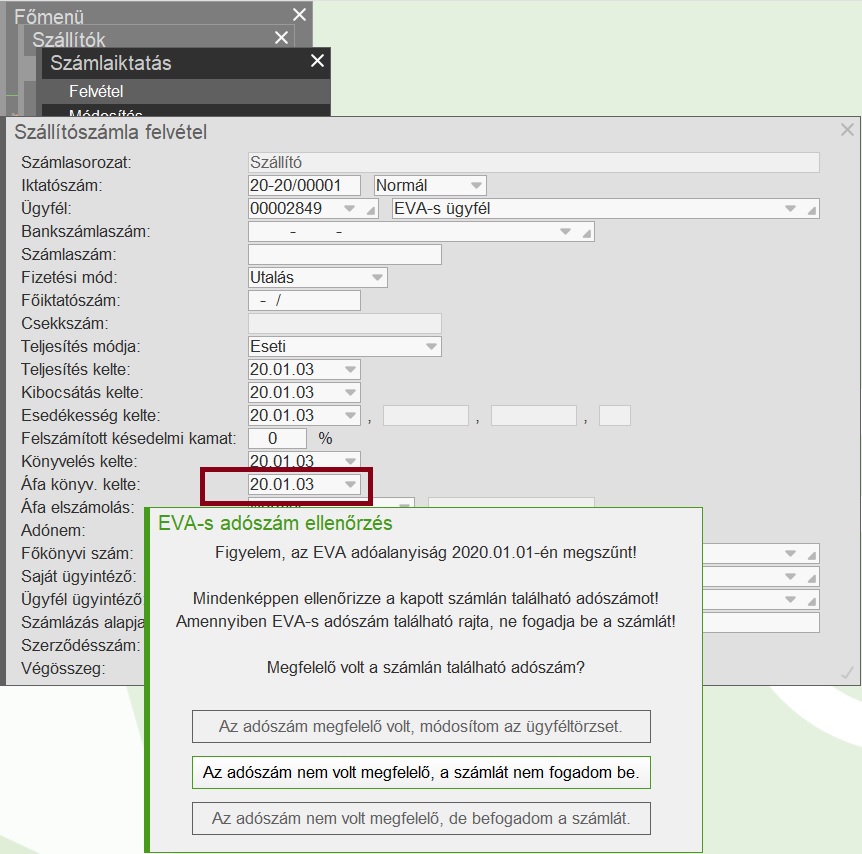Click the Csekkszám input field
This screenshot has height=854, width=862.
coord(345,323)
